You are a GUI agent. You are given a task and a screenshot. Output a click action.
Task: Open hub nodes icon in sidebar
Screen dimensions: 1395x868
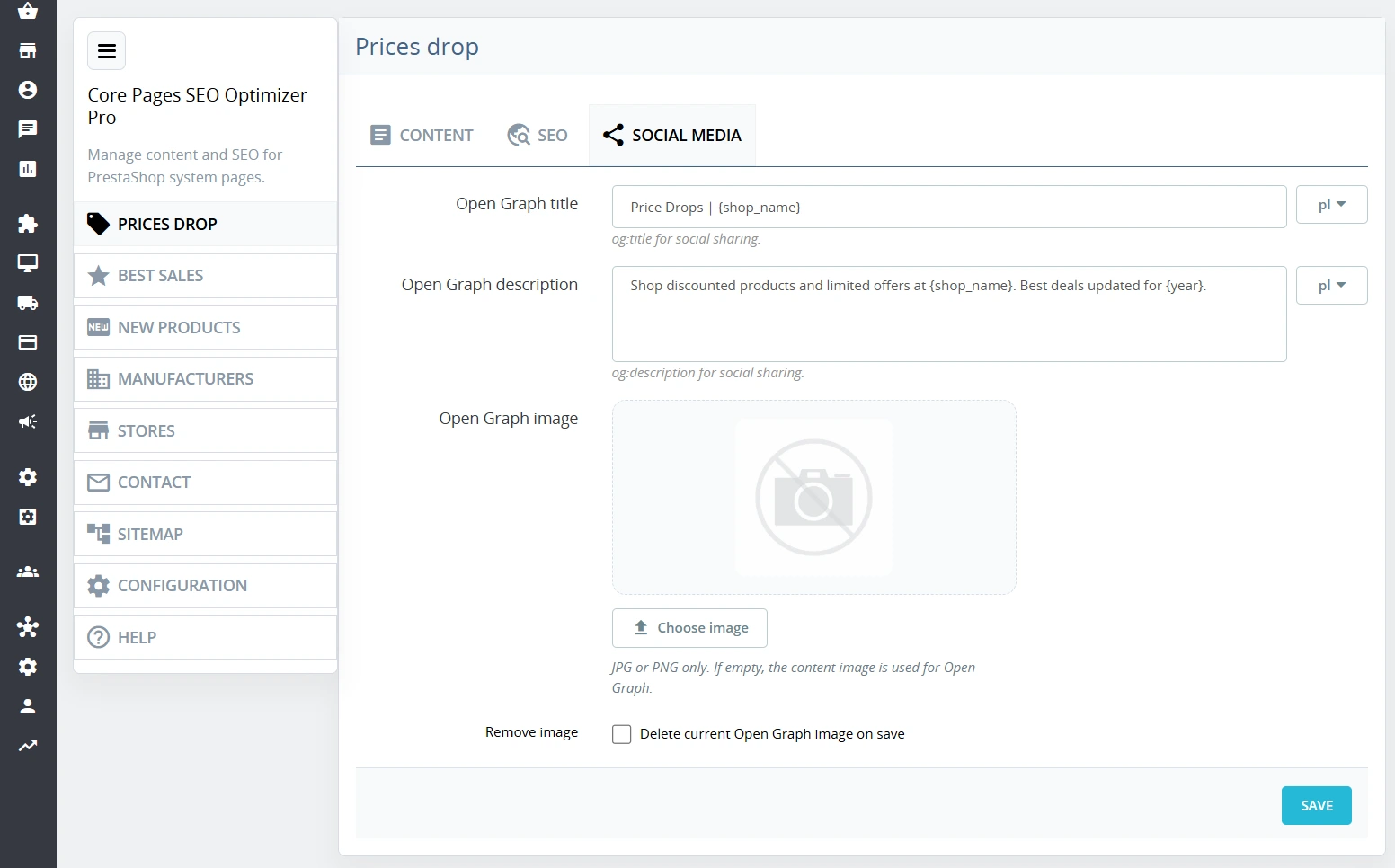tap(28, 627)
